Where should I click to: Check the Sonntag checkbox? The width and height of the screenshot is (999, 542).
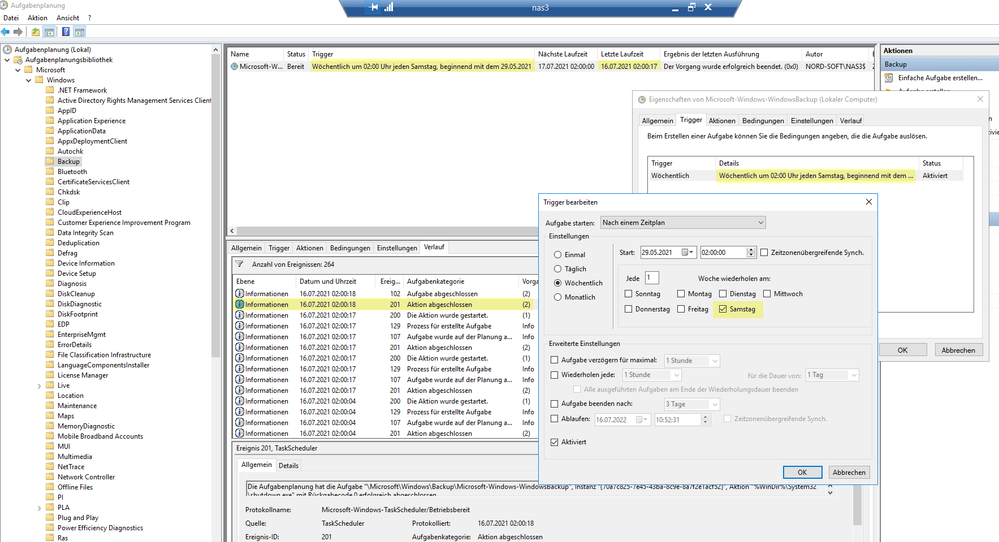click(629, 294)
